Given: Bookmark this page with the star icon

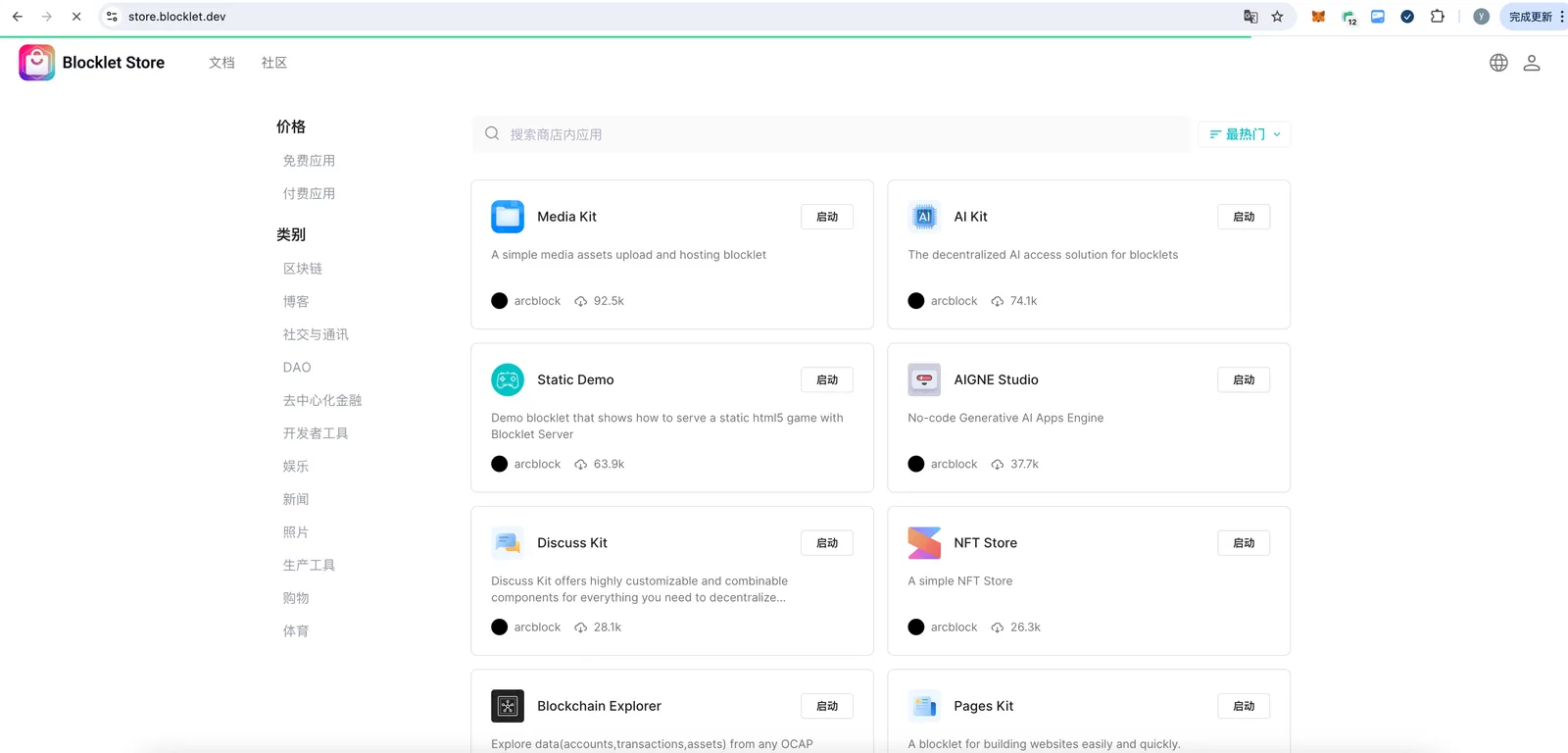Looking at the screenshot, I should [x=1277, y=17].
